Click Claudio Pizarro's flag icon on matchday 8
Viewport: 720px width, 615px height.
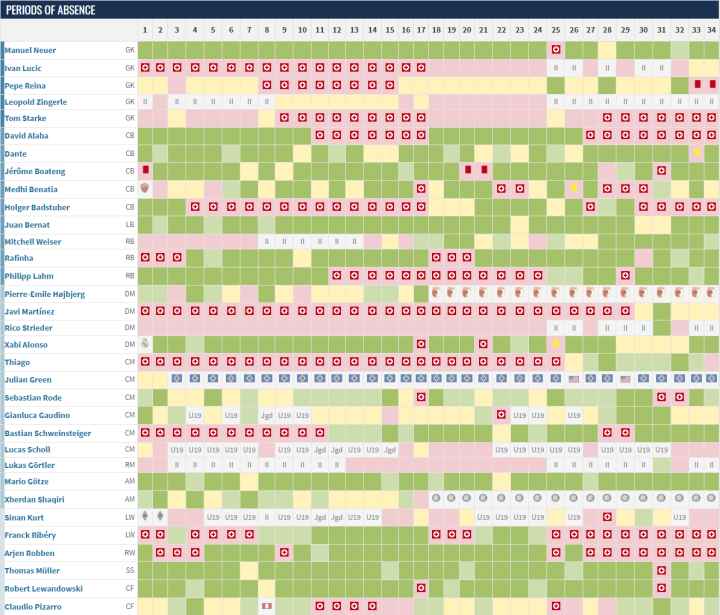pyautogui.click(x=266, y=605)
